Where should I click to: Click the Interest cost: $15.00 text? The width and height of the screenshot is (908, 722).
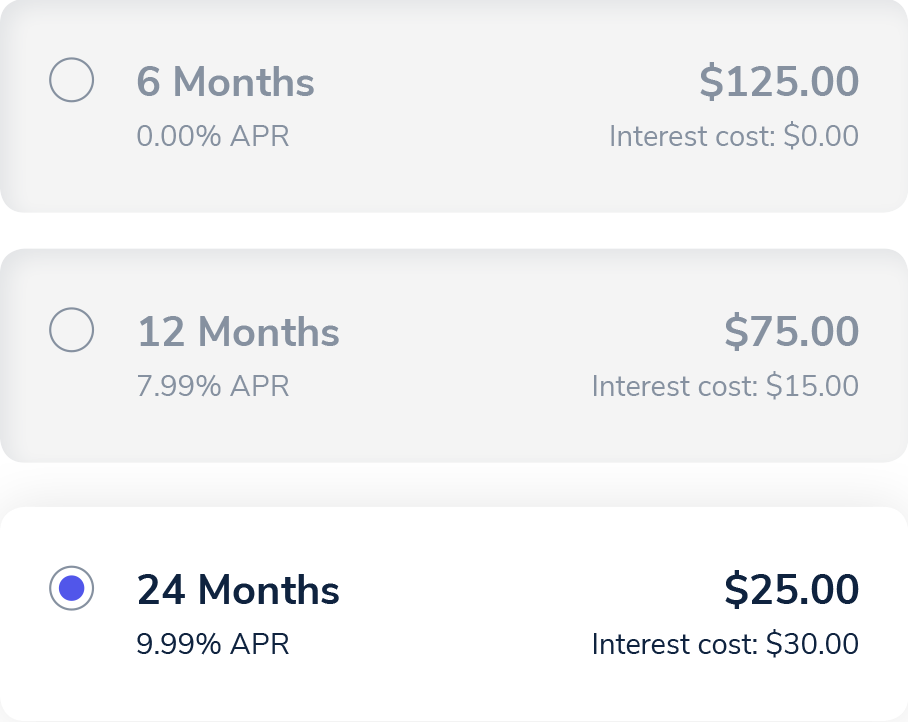tap(725, 386)
